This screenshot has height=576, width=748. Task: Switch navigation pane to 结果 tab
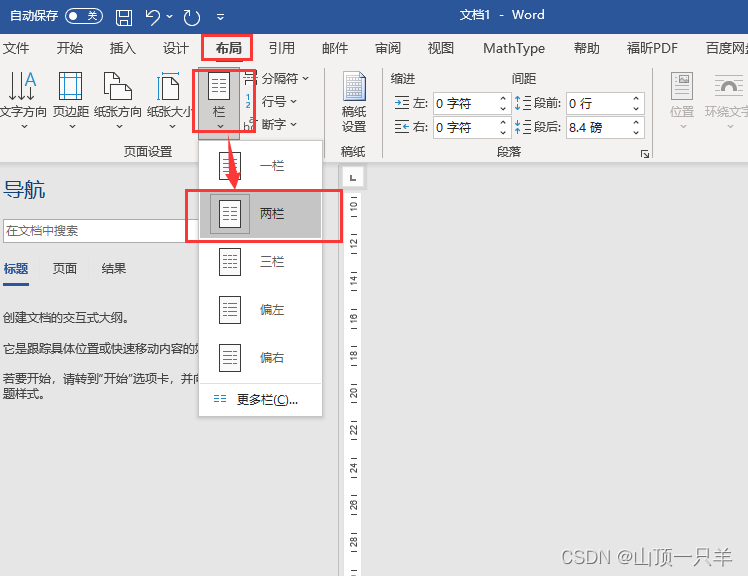[114, 269]
